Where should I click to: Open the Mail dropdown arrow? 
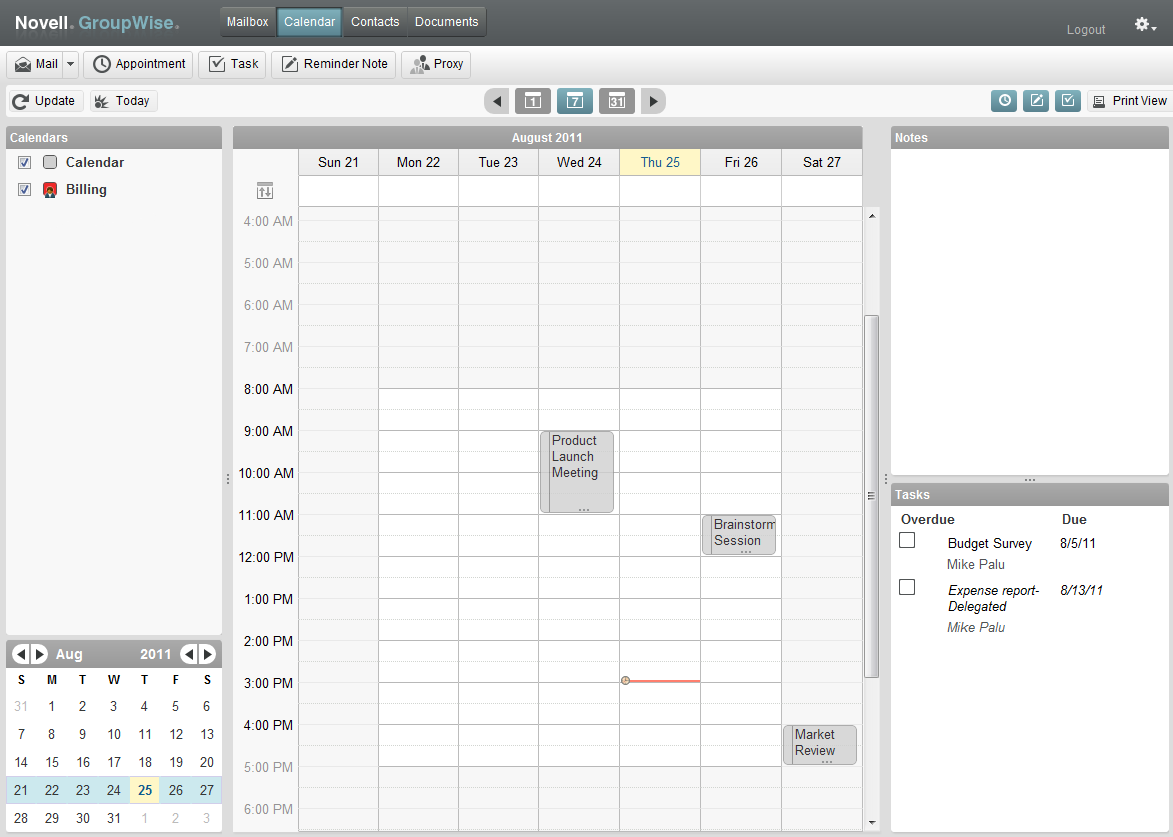pos(70,64)
